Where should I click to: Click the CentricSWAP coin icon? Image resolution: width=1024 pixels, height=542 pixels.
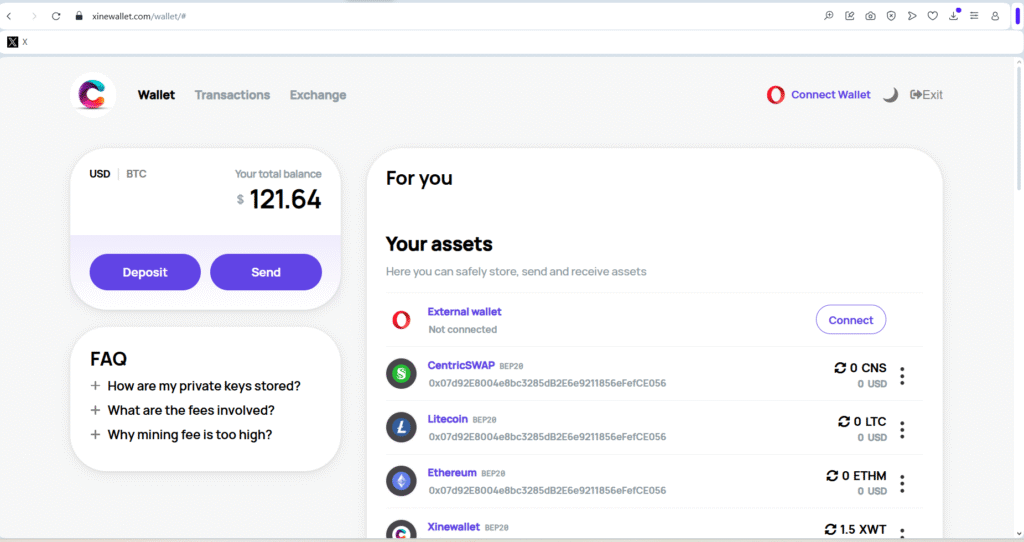click(401, 374)
